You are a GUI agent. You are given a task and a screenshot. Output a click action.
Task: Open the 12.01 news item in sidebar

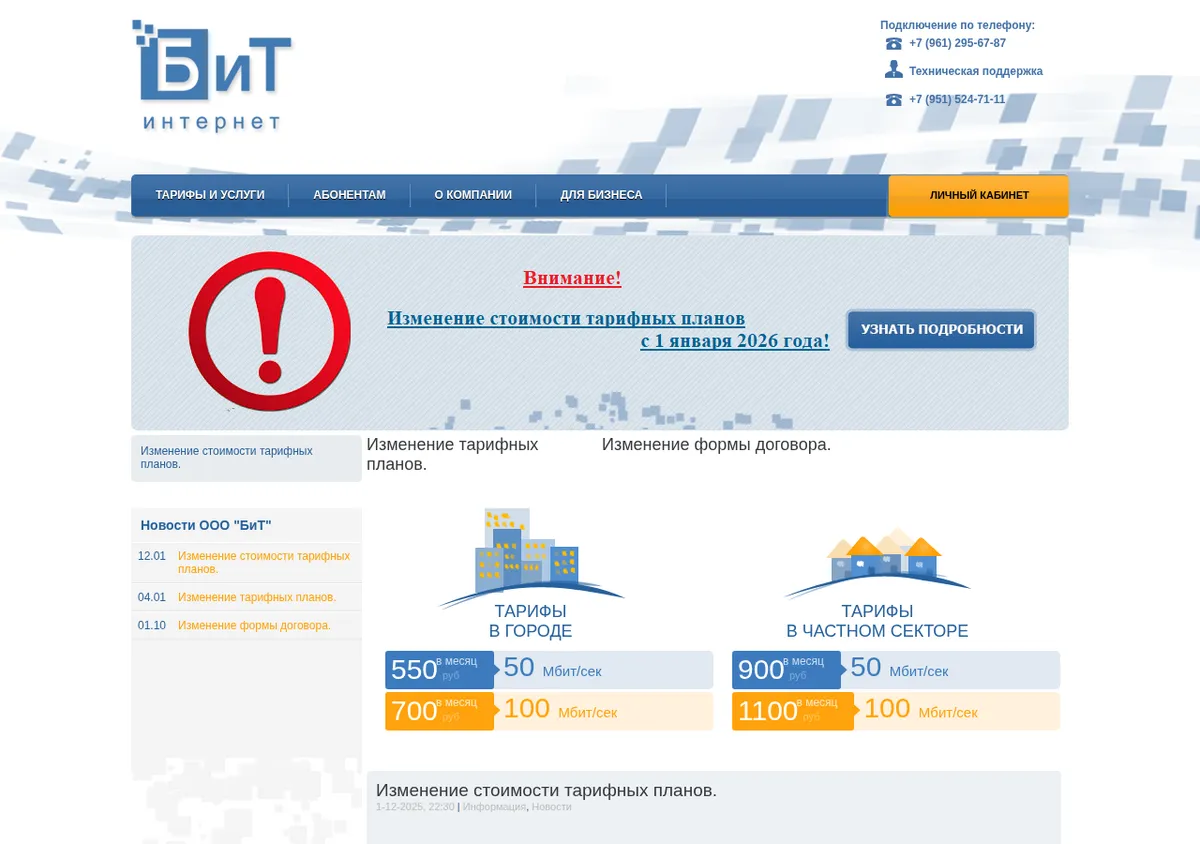tap(246, 562)
